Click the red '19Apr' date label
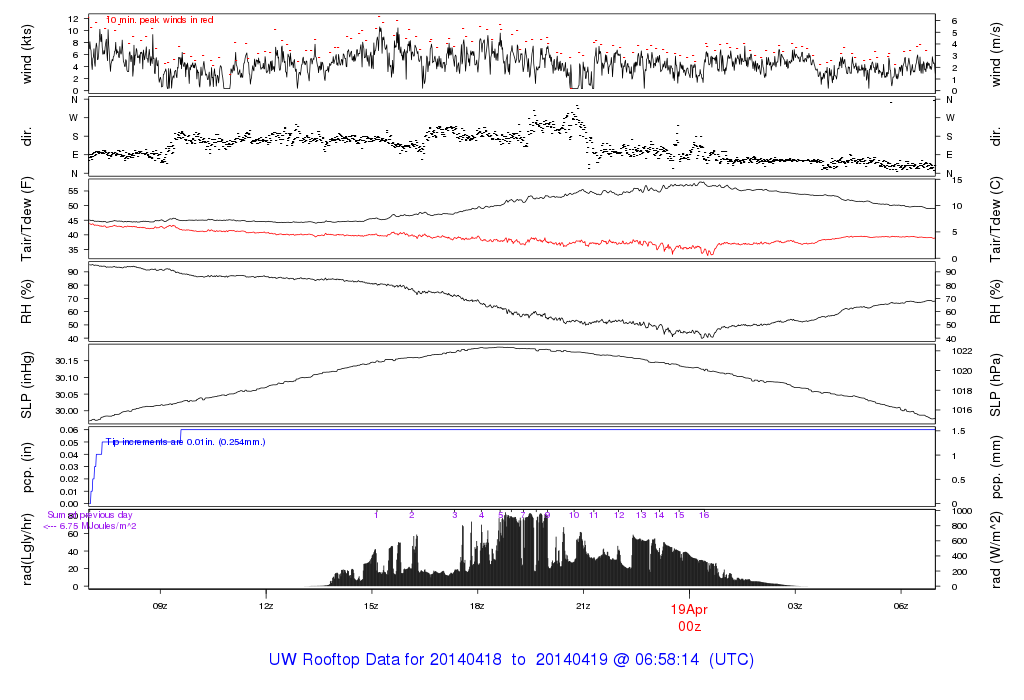1024x700 pixels. point(689,609)
